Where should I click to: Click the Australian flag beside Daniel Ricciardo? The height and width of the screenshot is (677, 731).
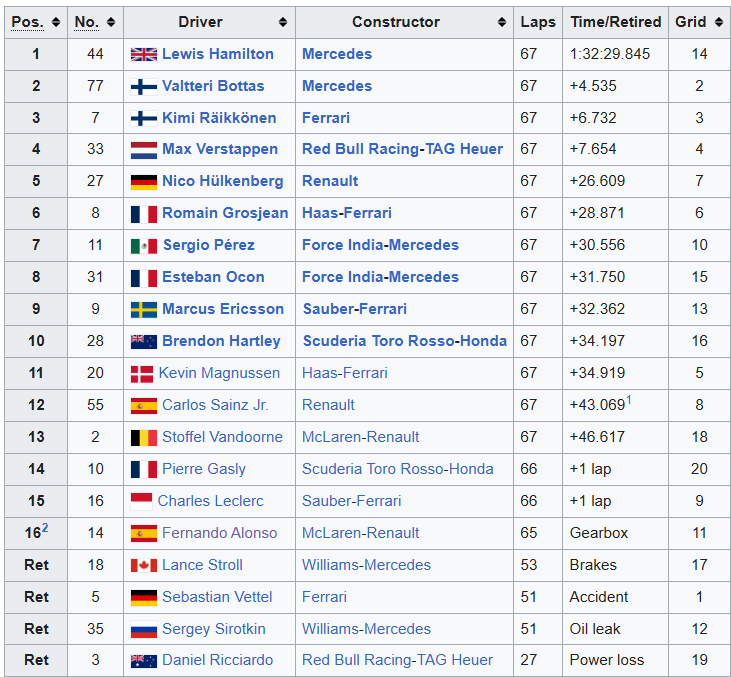[144, 661]
